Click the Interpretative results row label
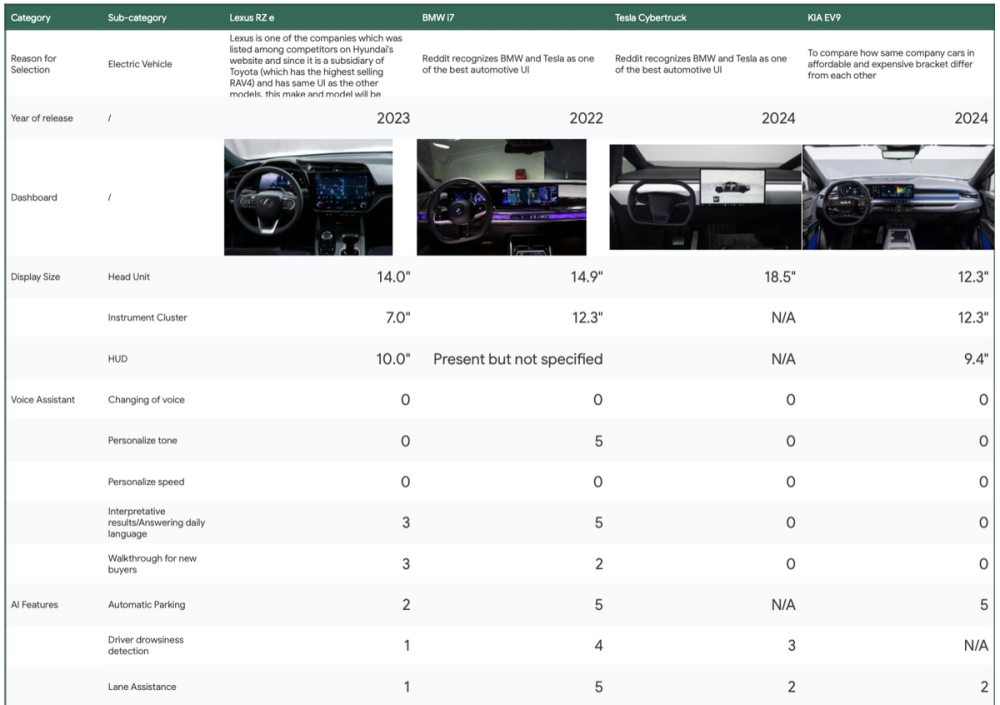 156,523
